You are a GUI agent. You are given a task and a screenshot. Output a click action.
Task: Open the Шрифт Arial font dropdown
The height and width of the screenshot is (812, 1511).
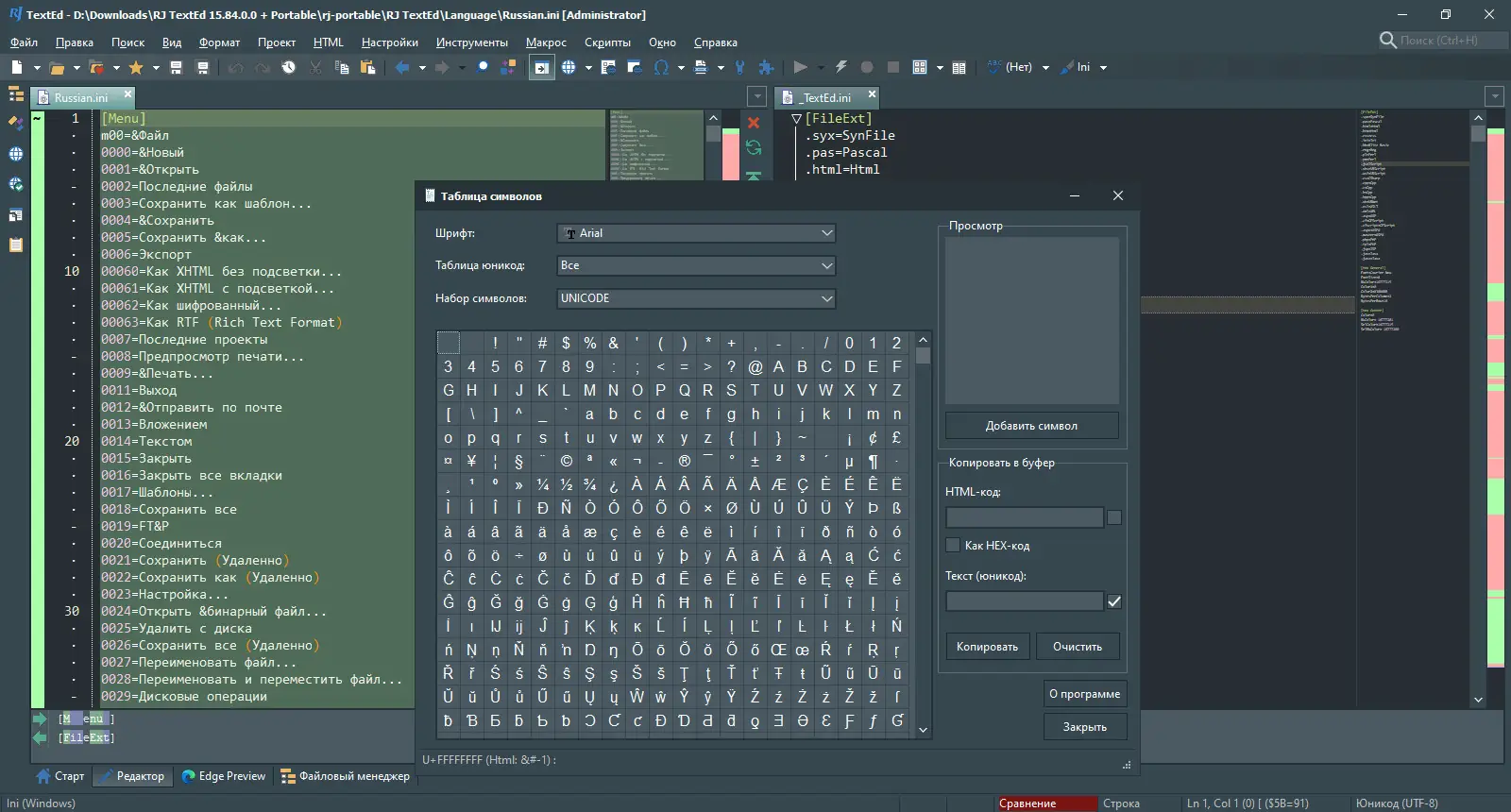pyautogui.click(x=697, y=233)
